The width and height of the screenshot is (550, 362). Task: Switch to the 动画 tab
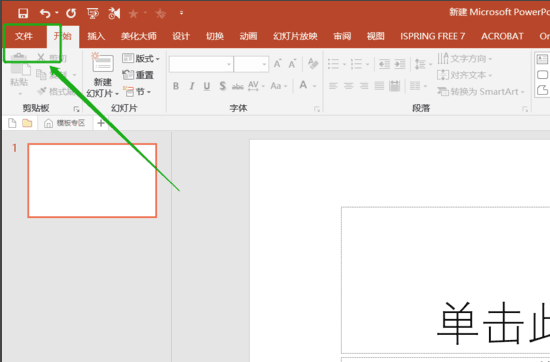pyautogui.click(x=248, y=36)
